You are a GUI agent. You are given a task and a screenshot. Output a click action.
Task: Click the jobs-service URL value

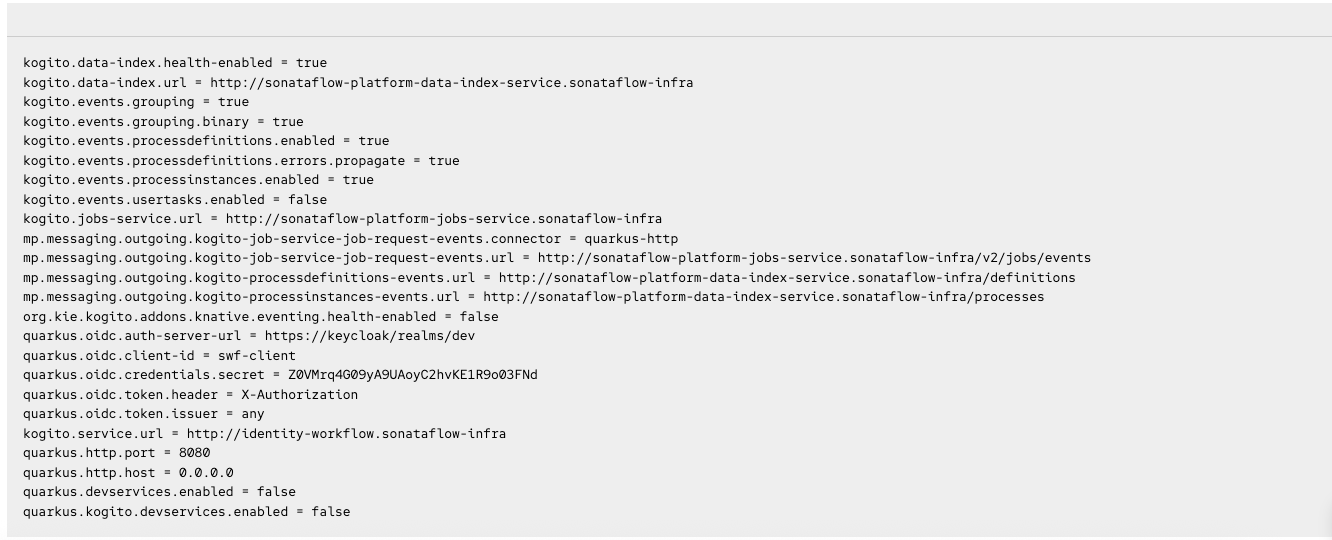coord(443,219)
